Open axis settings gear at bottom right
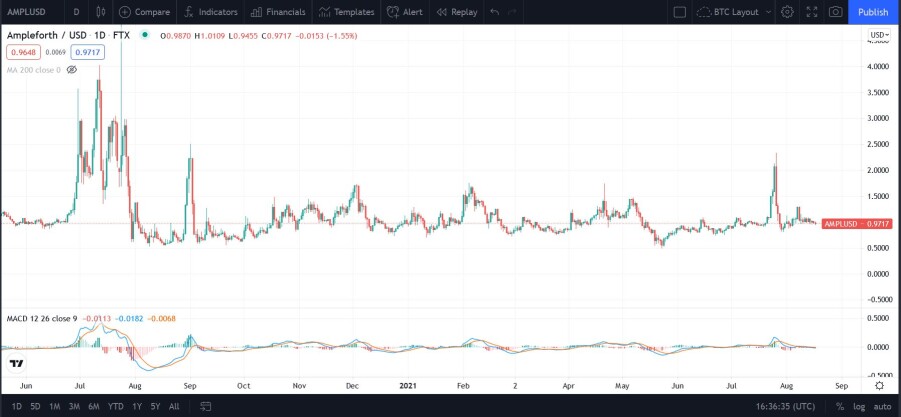The height and width of the screenshot is (417, 901). (879, 385)
